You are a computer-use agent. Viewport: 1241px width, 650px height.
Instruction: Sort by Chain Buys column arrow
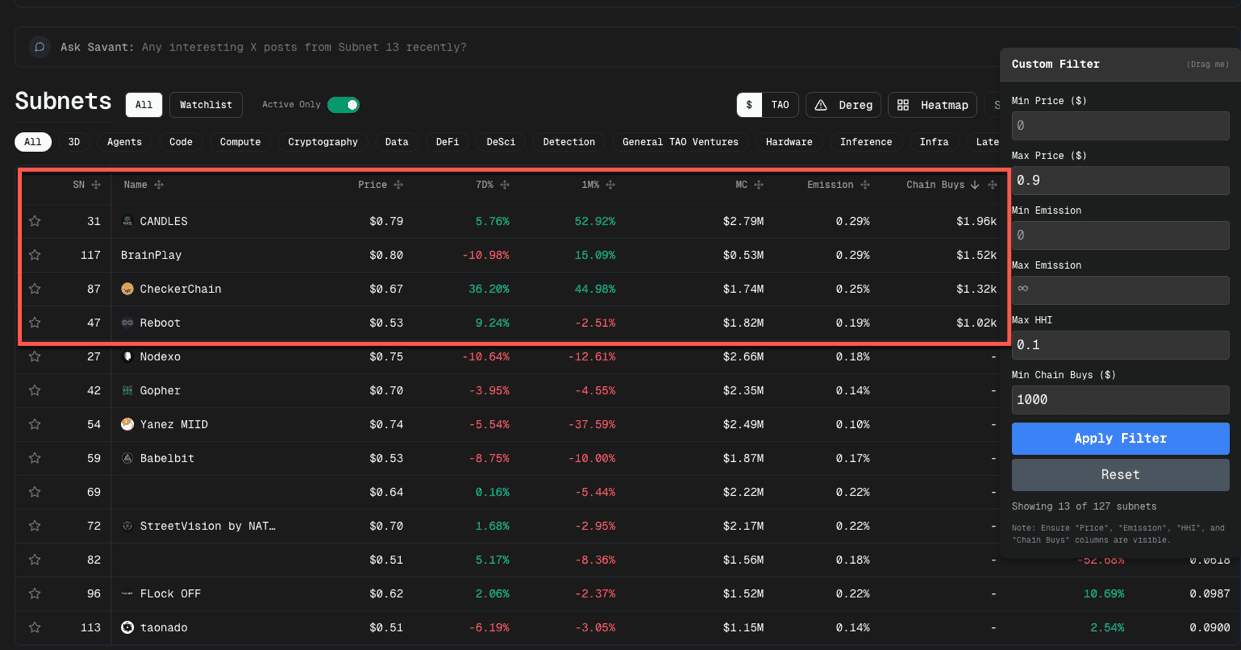975,185
